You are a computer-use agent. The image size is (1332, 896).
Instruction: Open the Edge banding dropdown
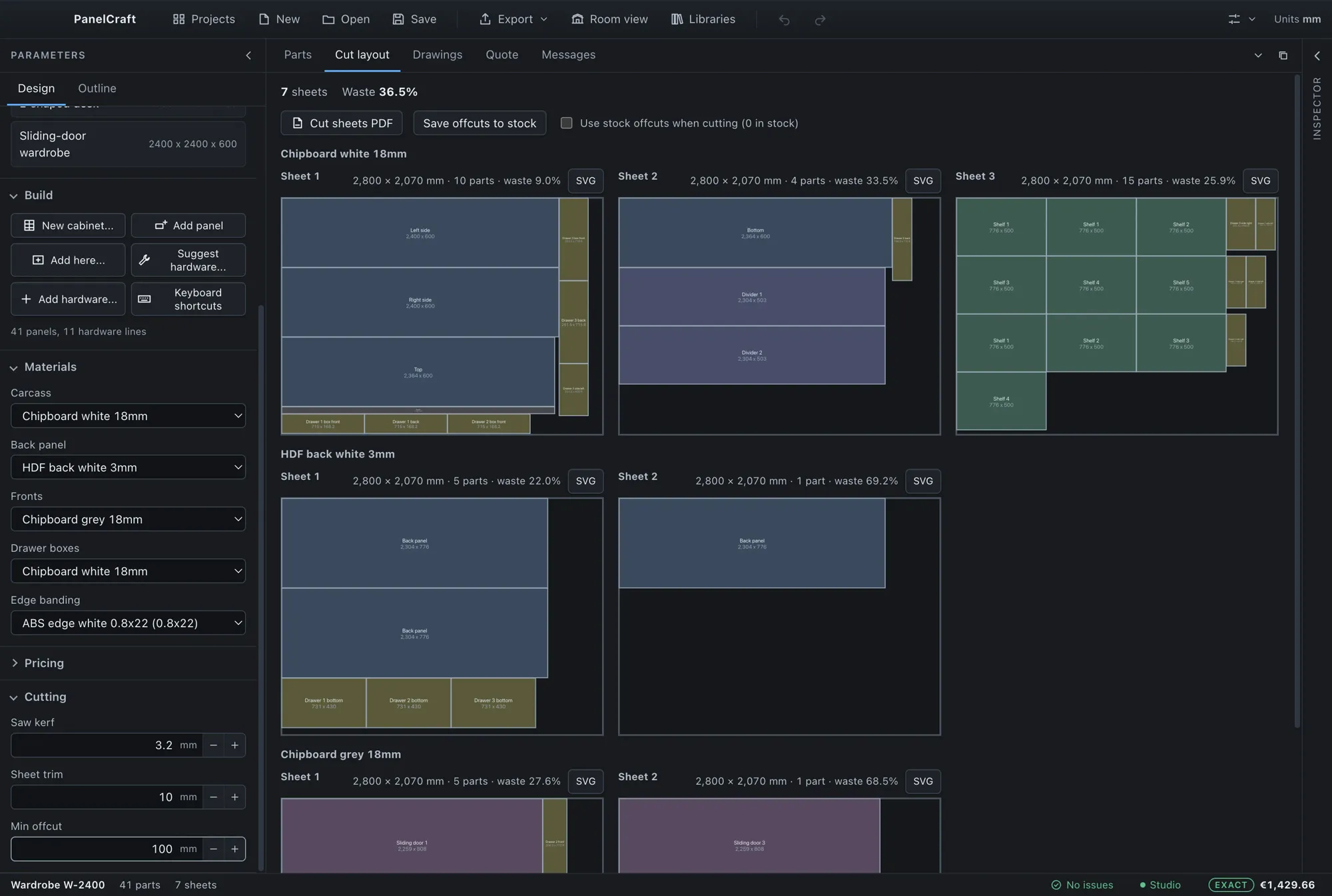(x=128, y=624)
